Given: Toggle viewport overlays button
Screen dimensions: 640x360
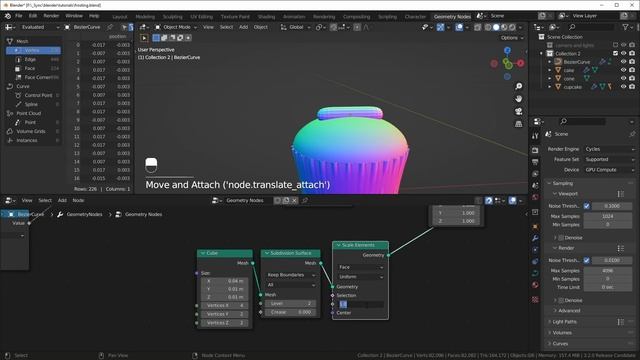Looking at the screenshot, I should click(459, 27).
